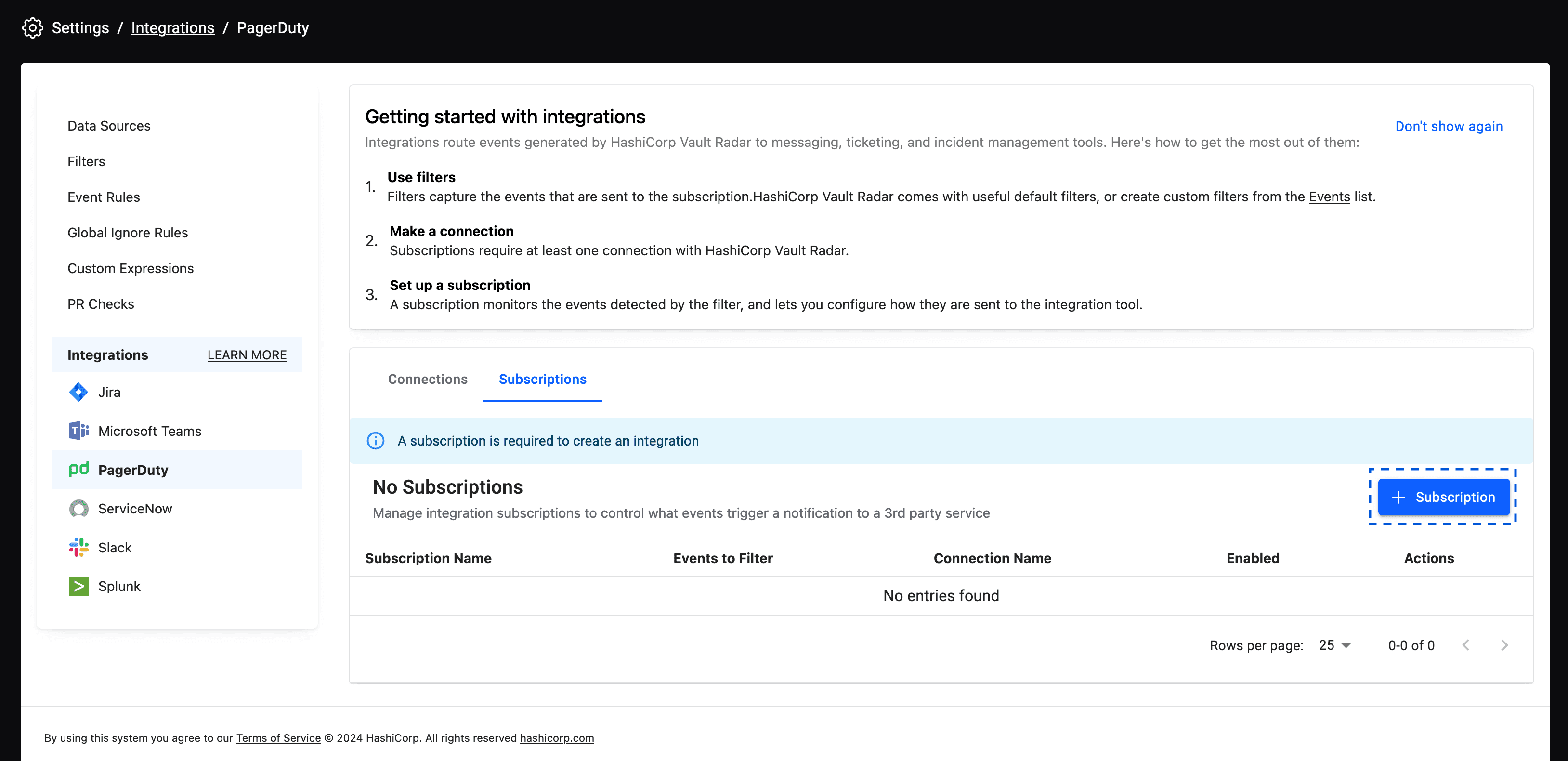
Task: Select the Subscriptions tab
Action: pos(543,379)
